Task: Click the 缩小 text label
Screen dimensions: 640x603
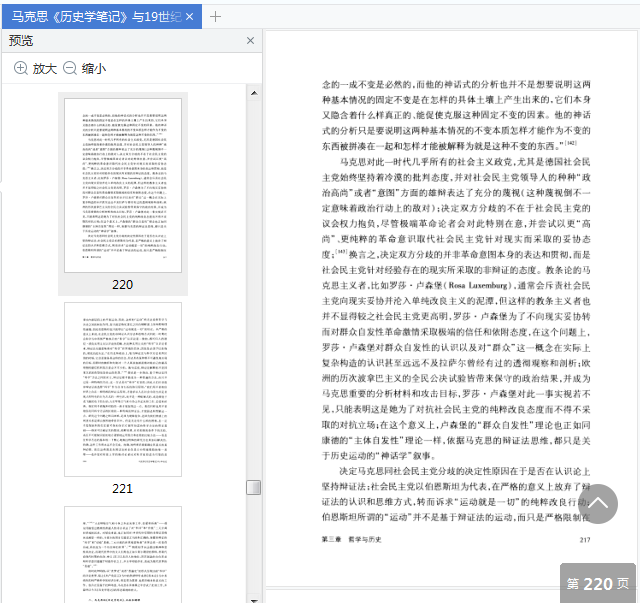Action: tap(94, 68)
